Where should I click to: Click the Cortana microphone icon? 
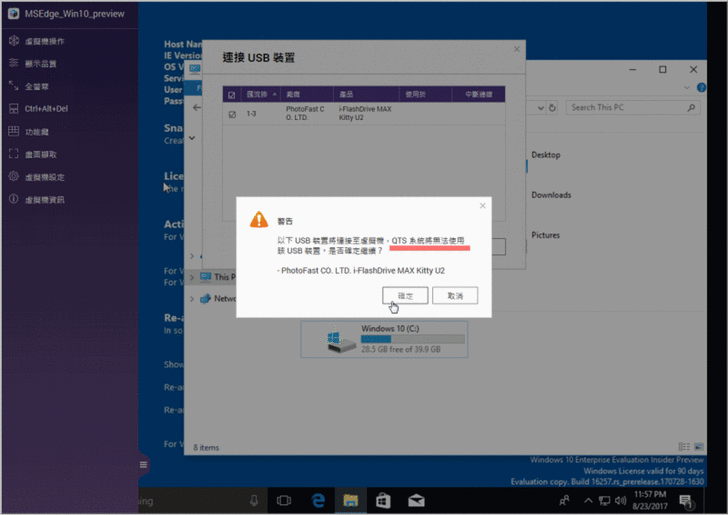(x=254, y=500)
